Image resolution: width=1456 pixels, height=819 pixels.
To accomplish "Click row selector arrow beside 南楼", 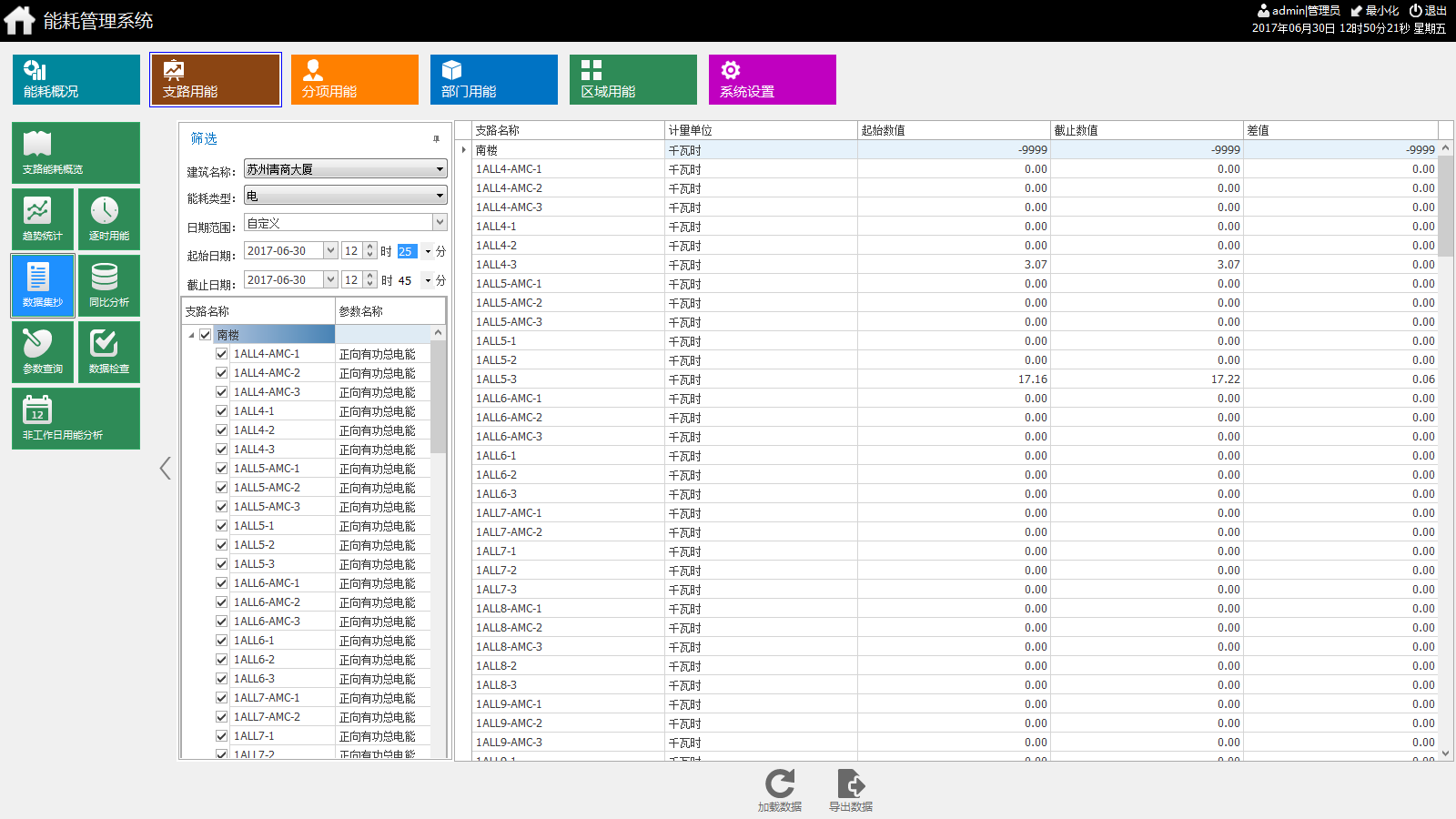I will click(463, 150).
